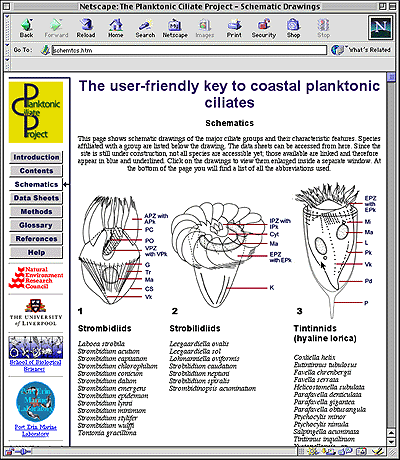Click the Strombidiids group heading
The width and height of the screenshot is (400, 460).
105,328
